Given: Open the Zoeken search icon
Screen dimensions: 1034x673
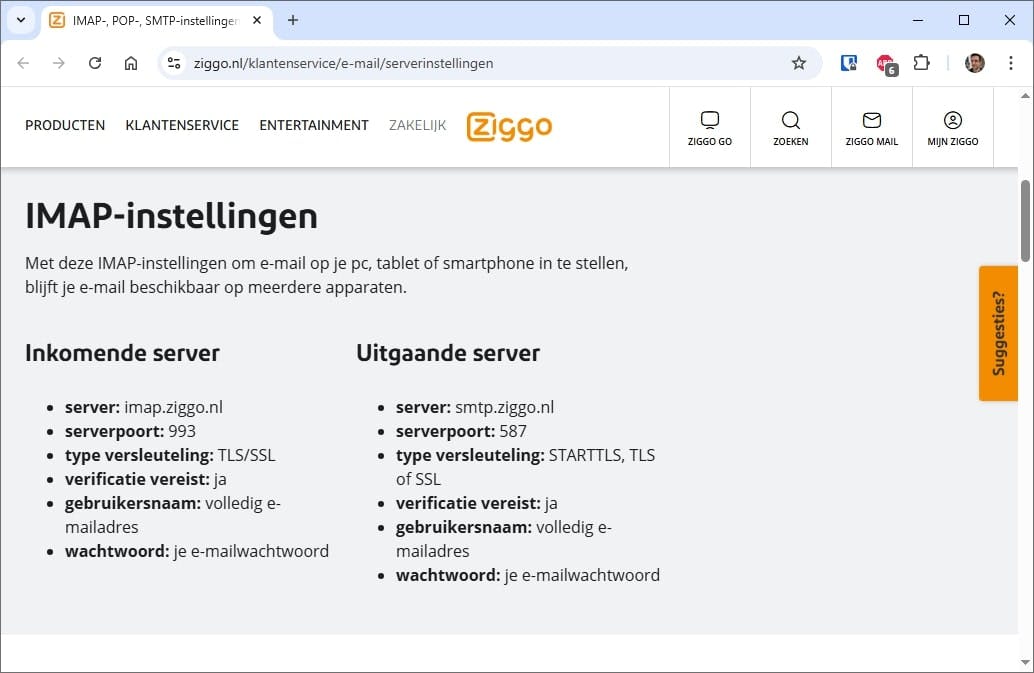Looking at the screenshot, I should 790,125.
